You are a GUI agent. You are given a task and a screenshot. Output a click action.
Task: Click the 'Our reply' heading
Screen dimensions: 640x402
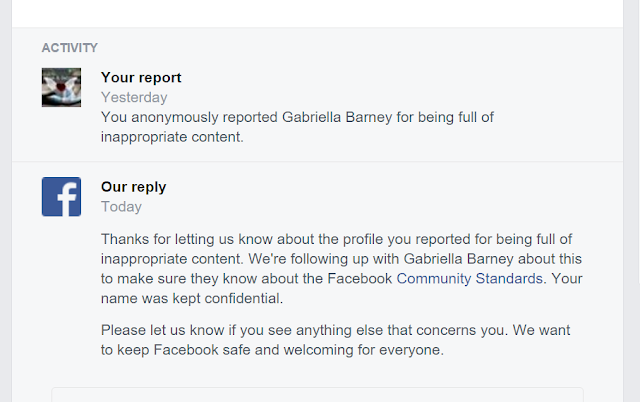point(133,187)
